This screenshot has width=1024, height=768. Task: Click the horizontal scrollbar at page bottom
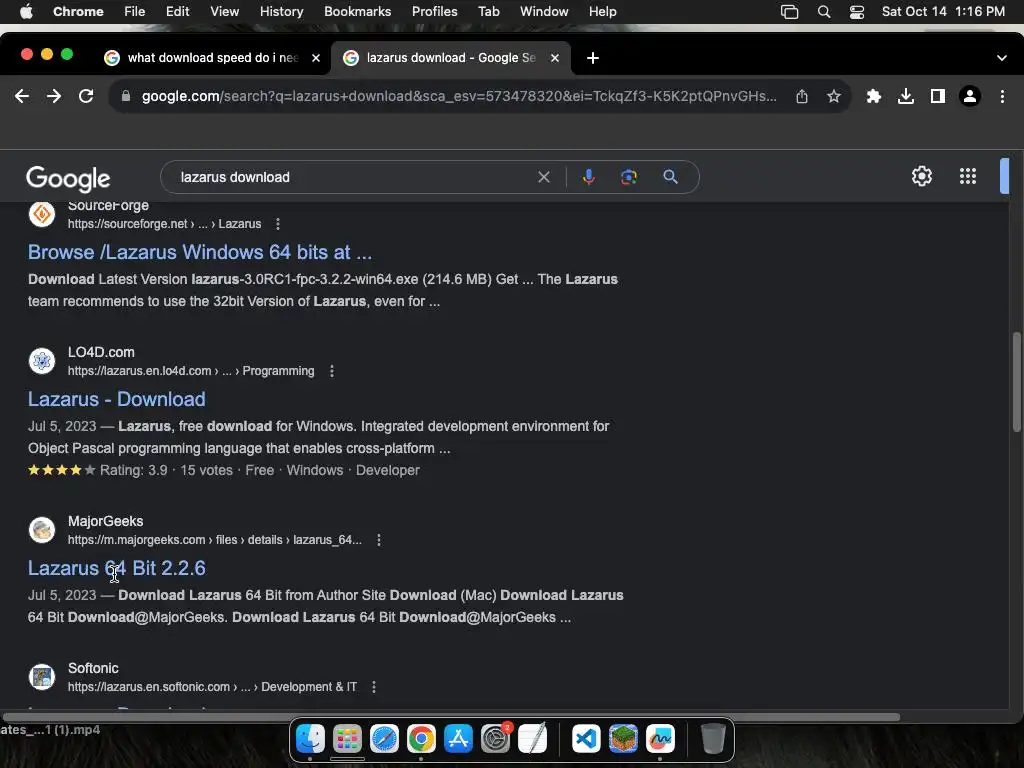pos(451,717)
